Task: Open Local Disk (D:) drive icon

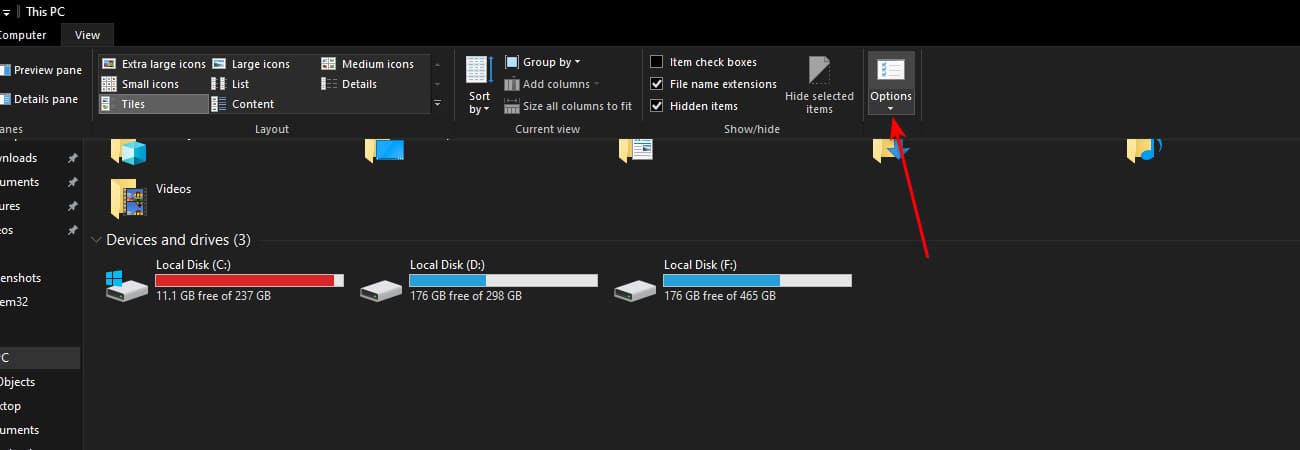Action: pos(381,290)
